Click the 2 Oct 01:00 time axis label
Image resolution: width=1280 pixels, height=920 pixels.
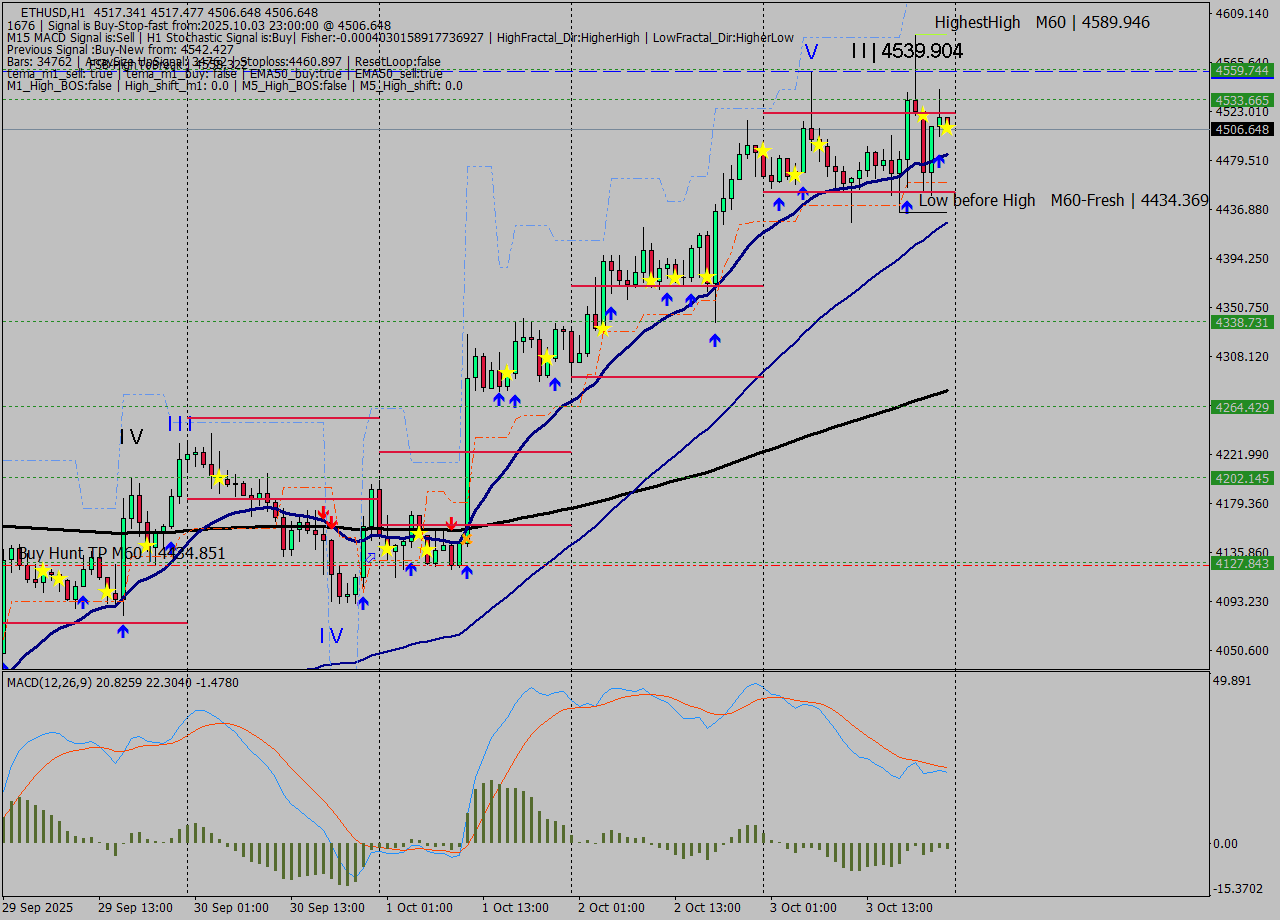pos(611,907)
